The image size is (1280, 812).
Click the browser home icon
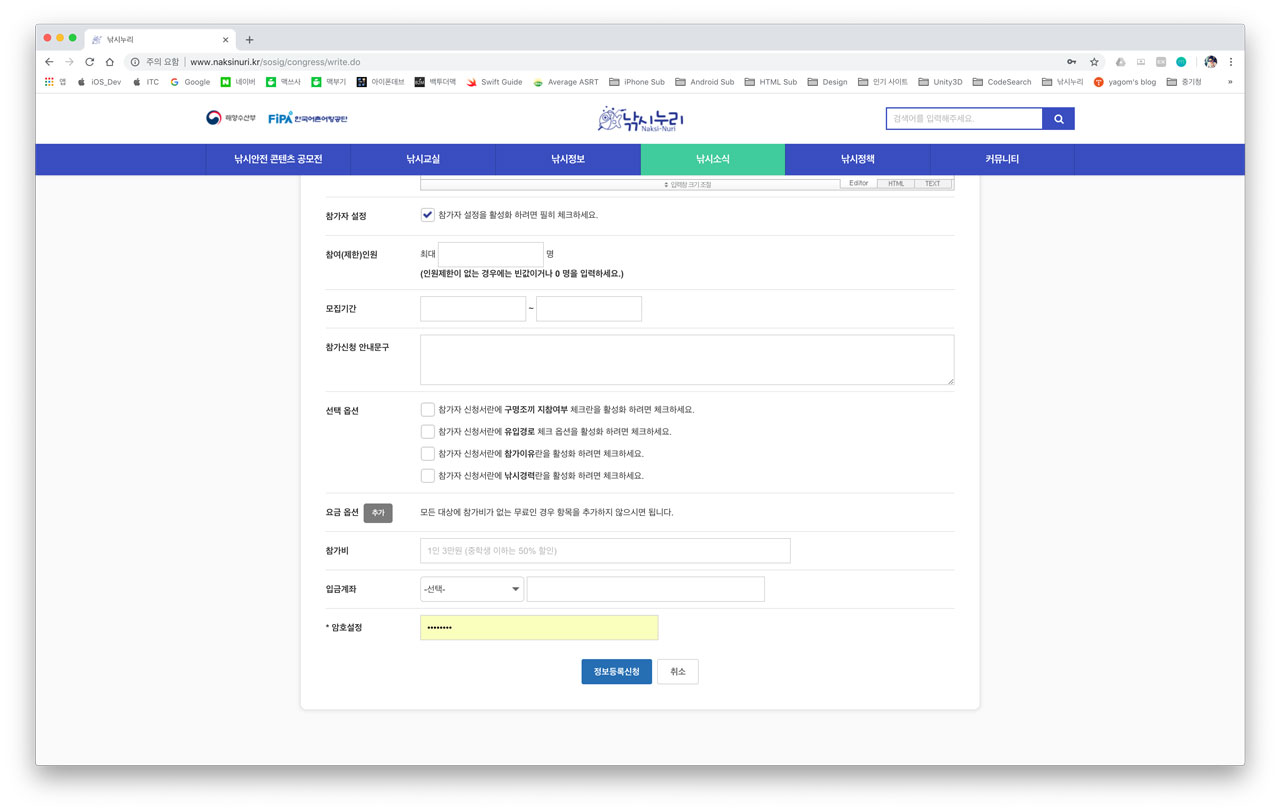(110, 62)
